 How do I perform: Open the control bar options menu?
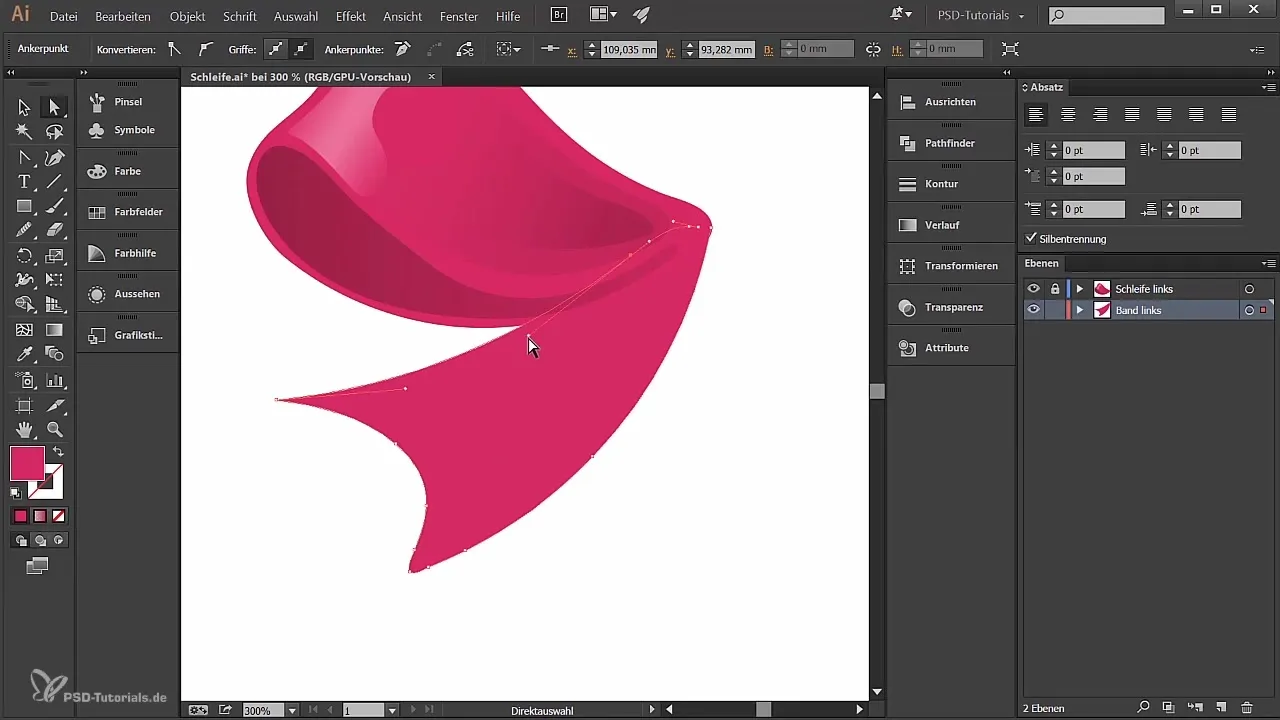(1258, 49)
